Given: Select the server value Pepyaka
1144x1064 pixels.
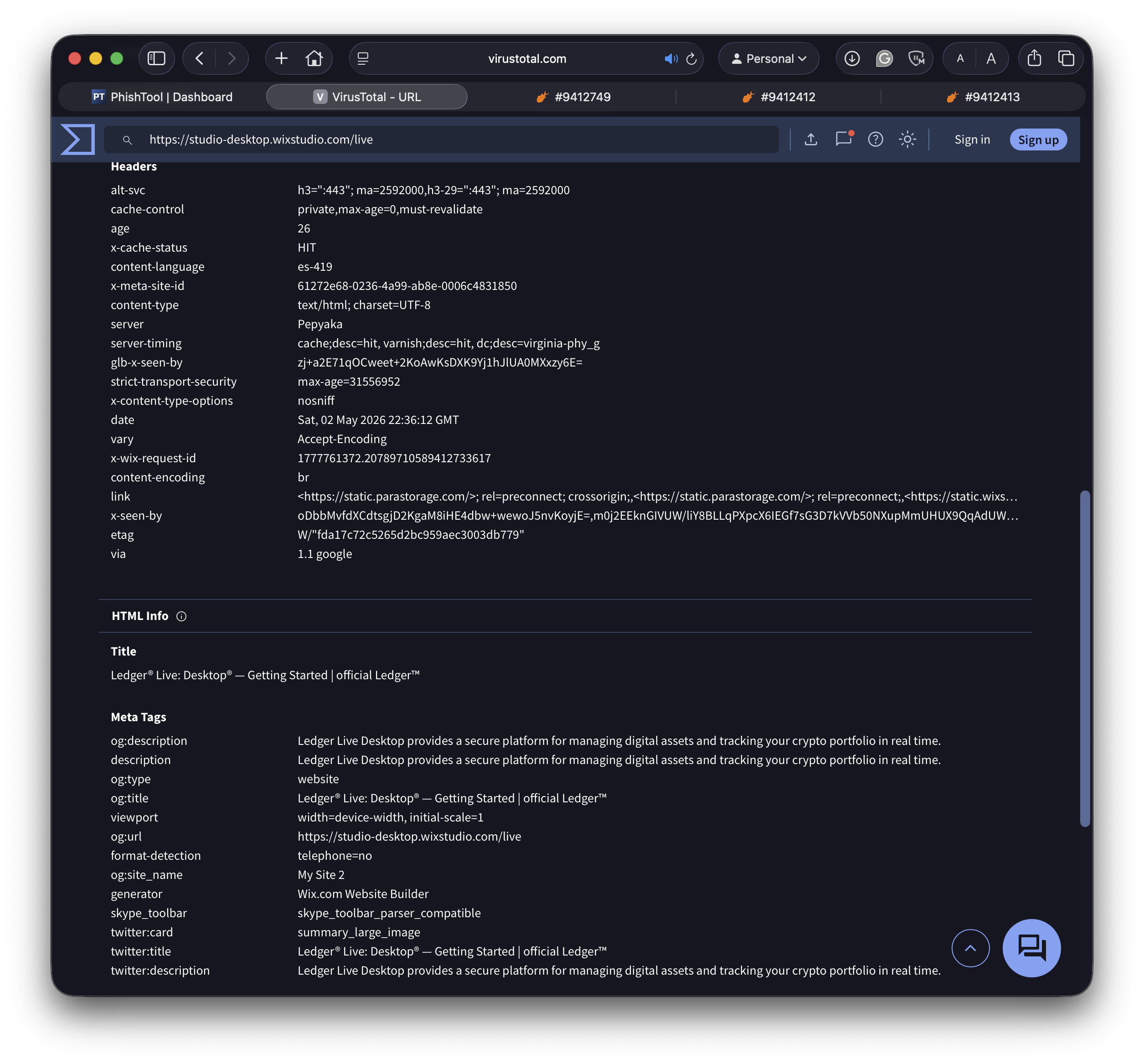Looking at the screenshot, I should (320, 324).
